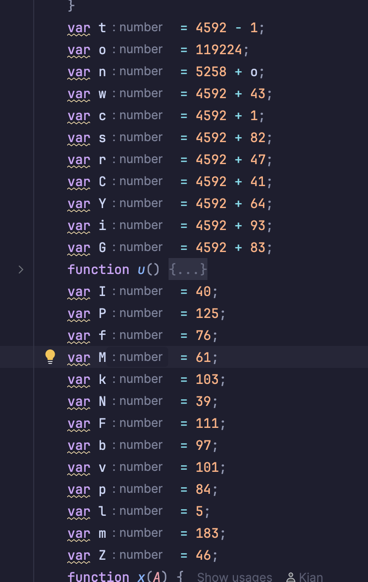The height and width of the screenshot is (582, 368).
Task: Click variable name G in declaration
Action: tap(102, 248)
